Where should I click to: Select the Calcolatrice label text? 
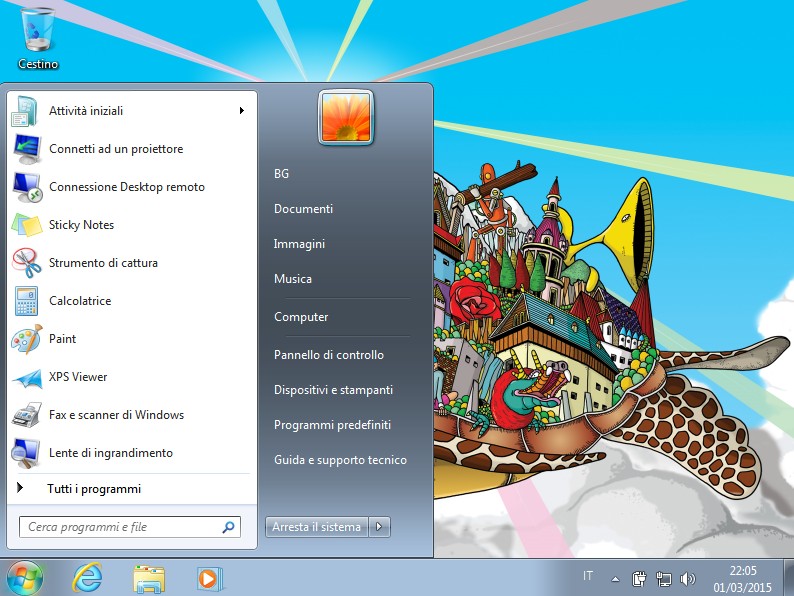[x=80, y=301]
